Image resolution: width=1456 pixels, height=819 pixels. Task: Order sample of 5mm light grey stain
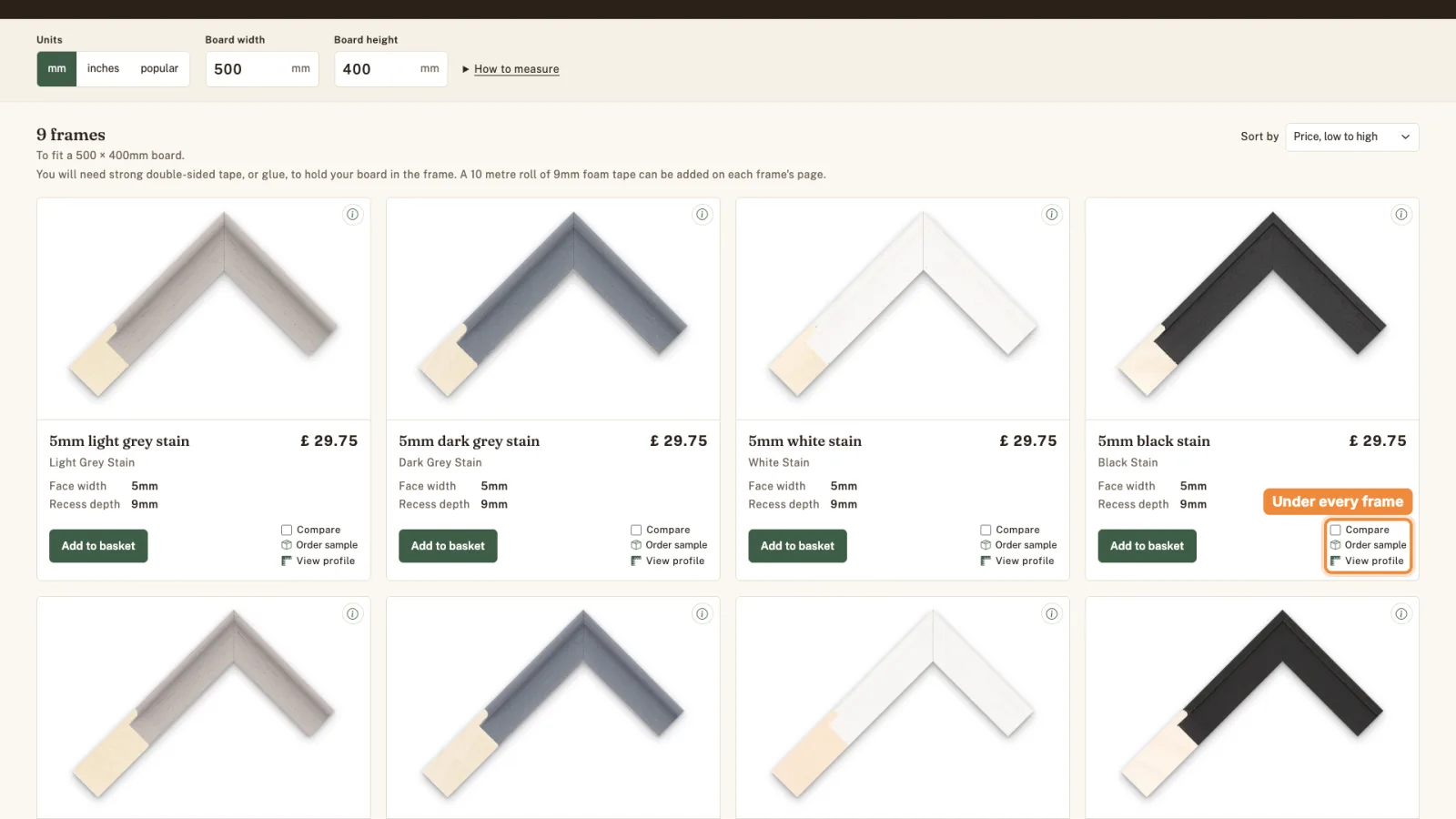coord(319,545)
